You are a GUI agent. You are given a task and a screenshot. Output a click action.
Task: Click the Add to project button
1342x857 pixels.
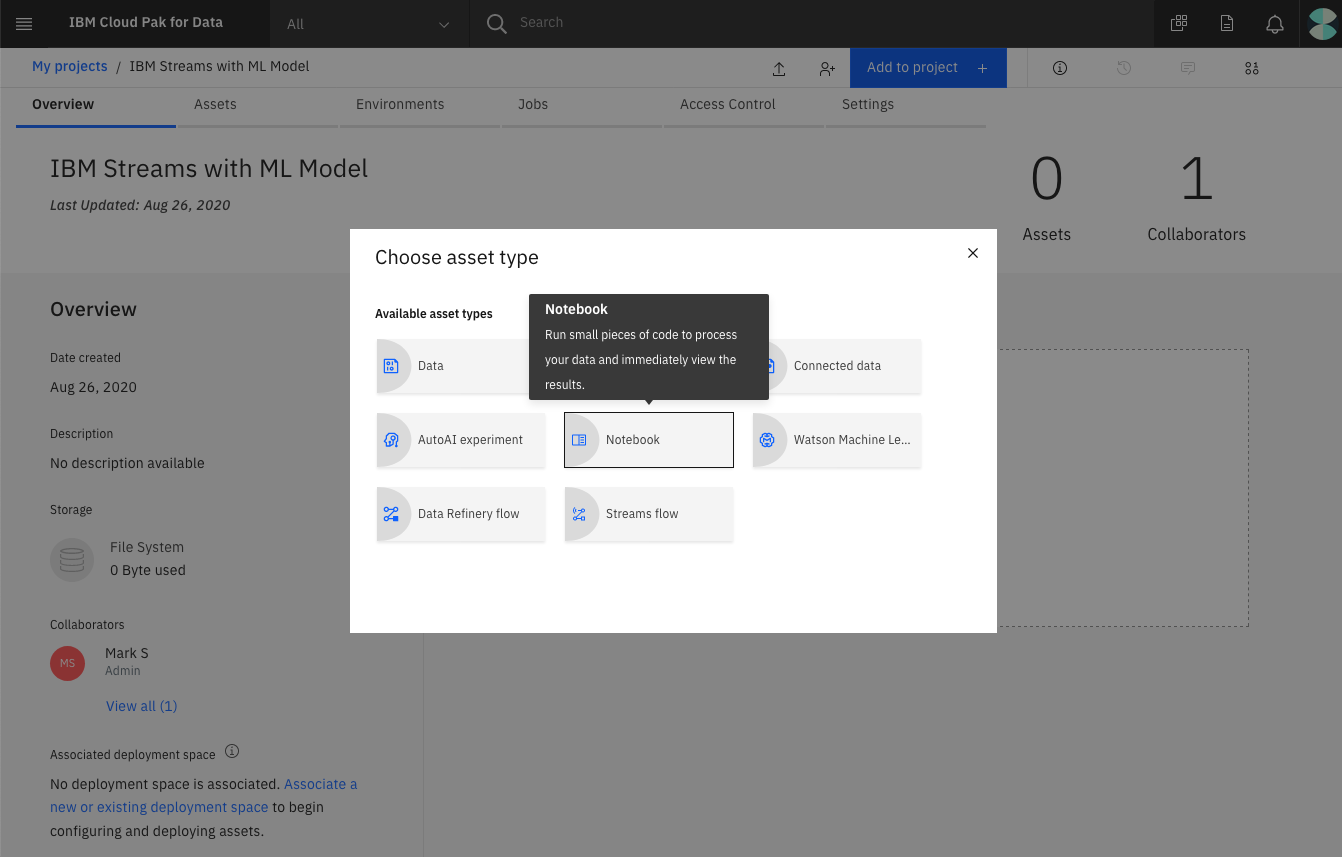point(928,68)
